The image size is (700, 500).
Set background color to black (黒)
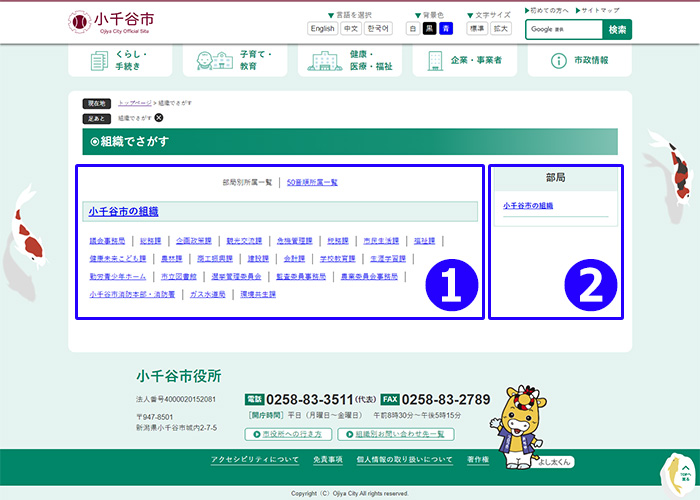click(x=429, y=29)
